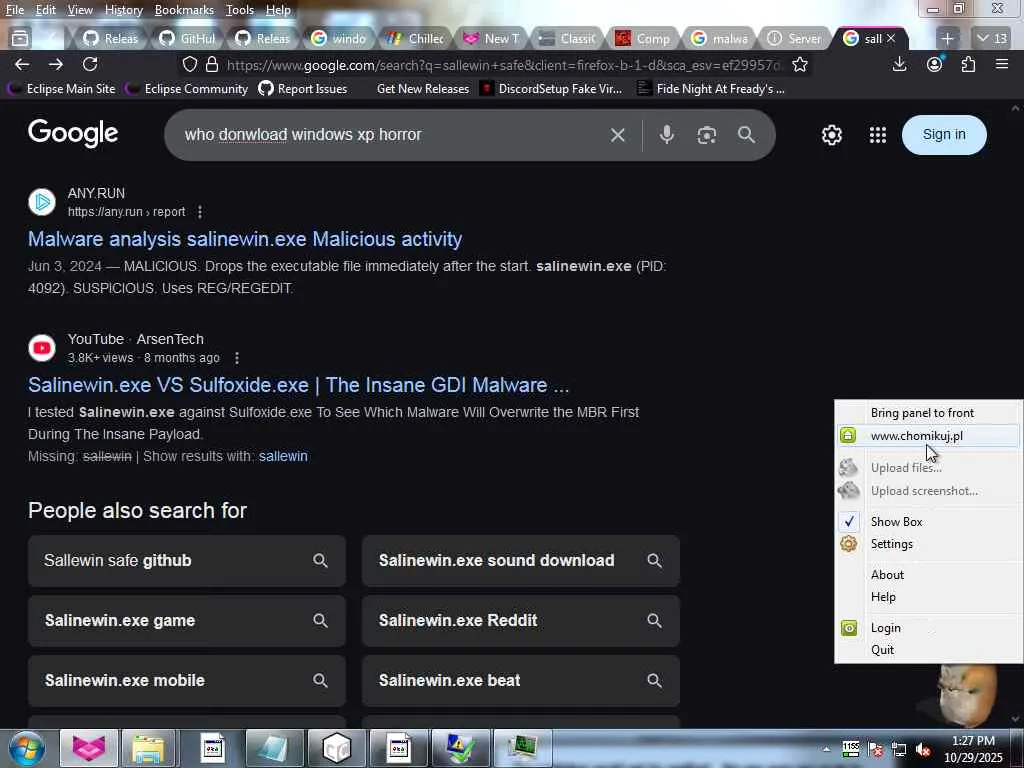This screenshot has height=768, width=1024.
Task: Open the more options dots beside the YouTube result
Action: (x=237, y=358)
